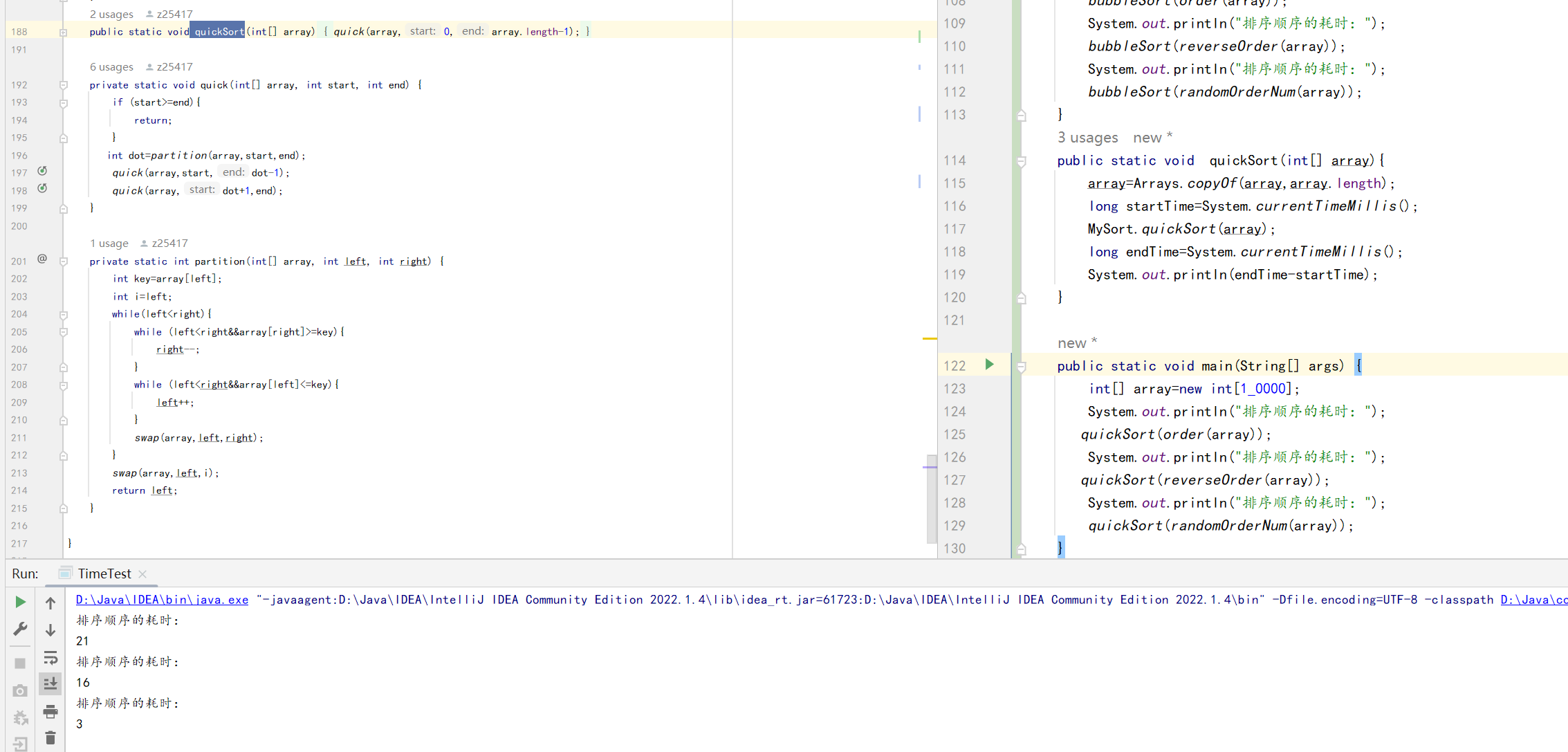Screen dimensions: 1568x752
Task: Collapse main method fold at line 122
Action: click(1022, 367)
